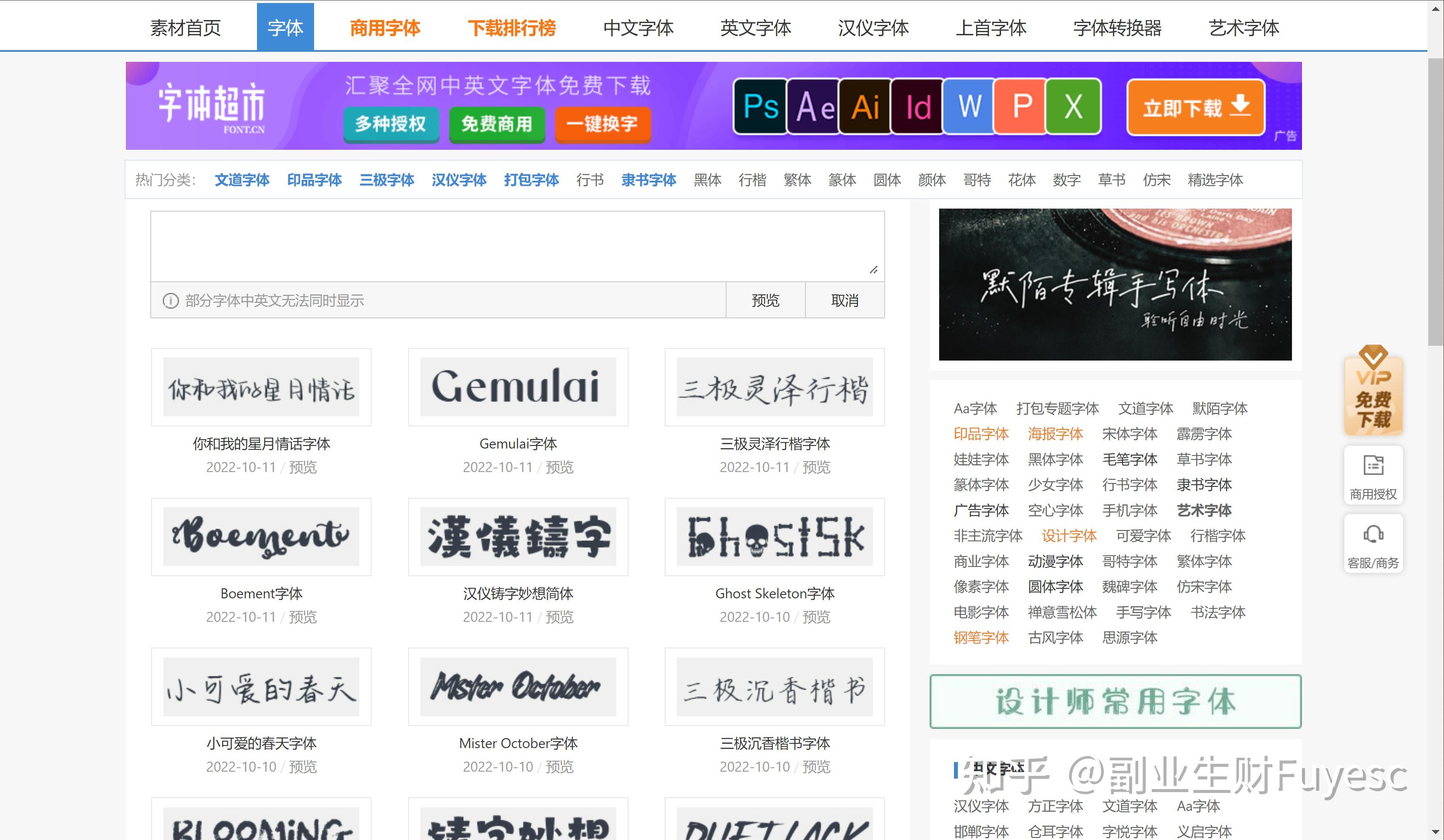Screen dimensions: 1444x840
Task: Open 毛笔字体 in sidebar tags
Action: tap(1129, 459)
